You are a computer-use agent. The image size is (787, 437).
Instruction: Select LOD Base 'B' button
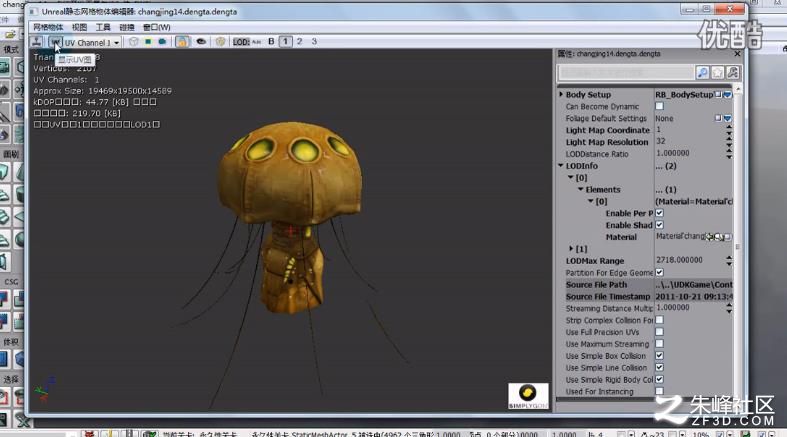click(x=272, y=42)
